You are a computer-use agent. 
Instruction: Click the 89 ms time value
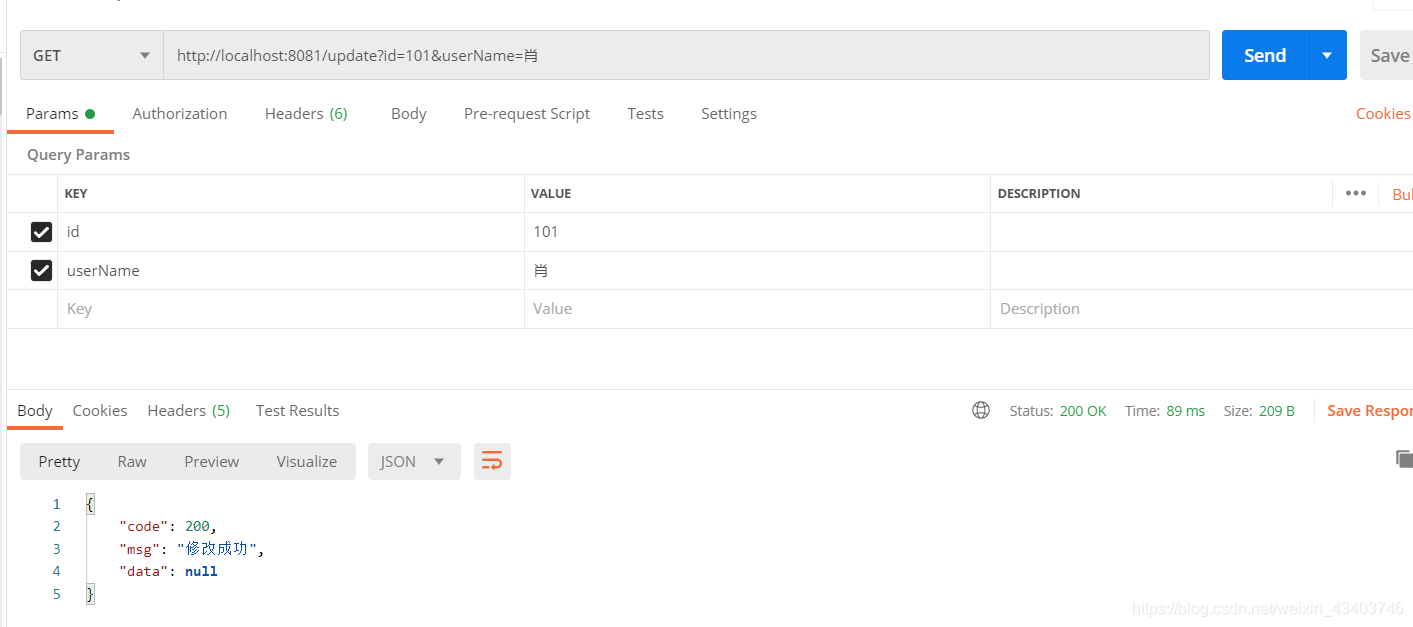coord(1185,410)
